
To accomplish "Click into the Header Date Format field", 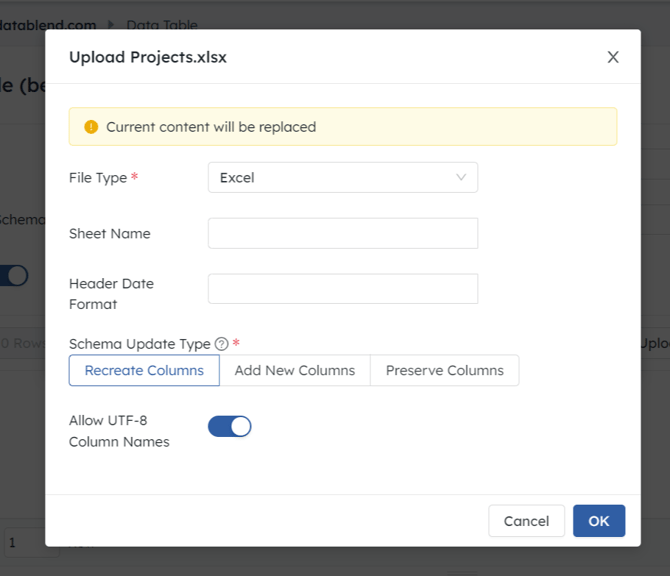I will pyautogui.click(x=343, y=289).
